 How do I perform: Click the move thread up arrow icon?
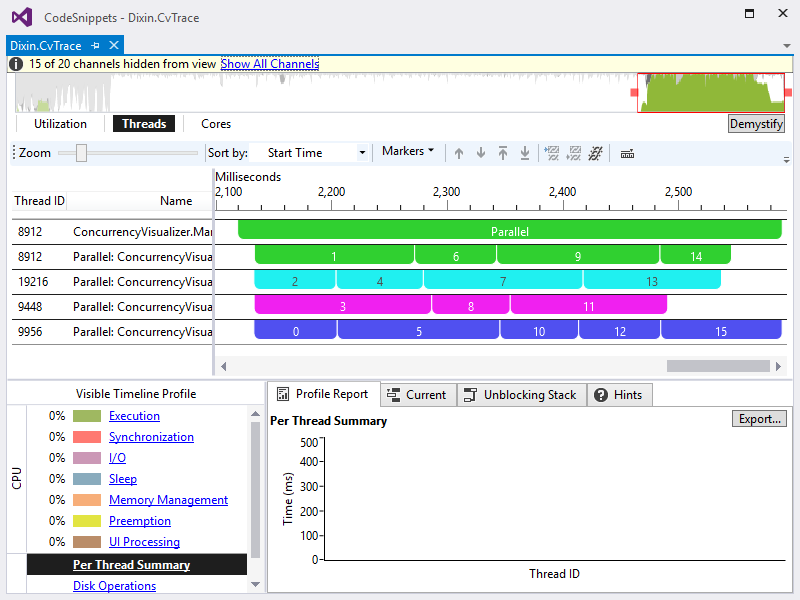coord(459,153)
